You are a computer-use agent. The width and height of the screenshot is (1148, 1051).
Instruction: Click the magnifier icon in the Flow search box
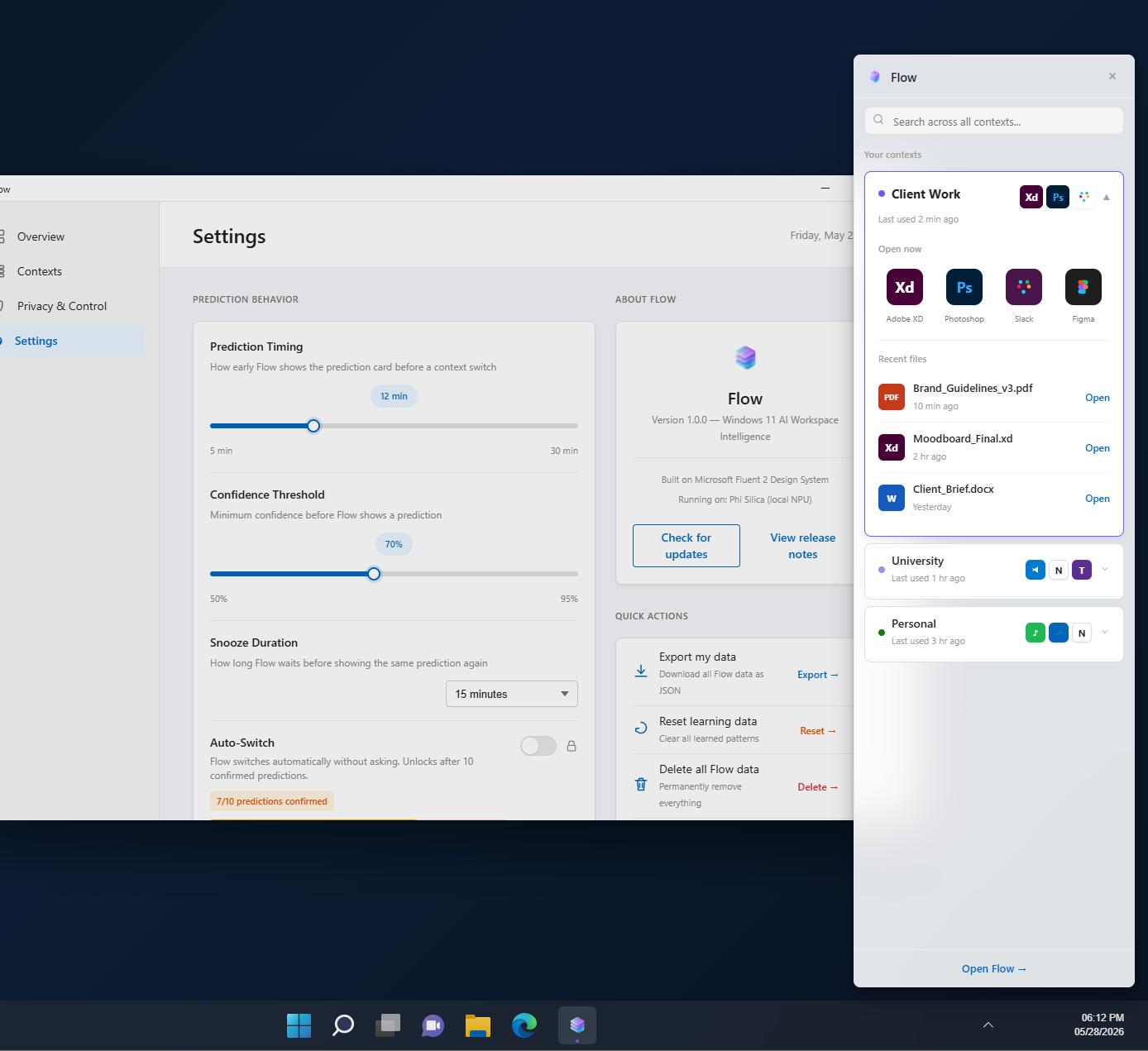coord(878,120)
